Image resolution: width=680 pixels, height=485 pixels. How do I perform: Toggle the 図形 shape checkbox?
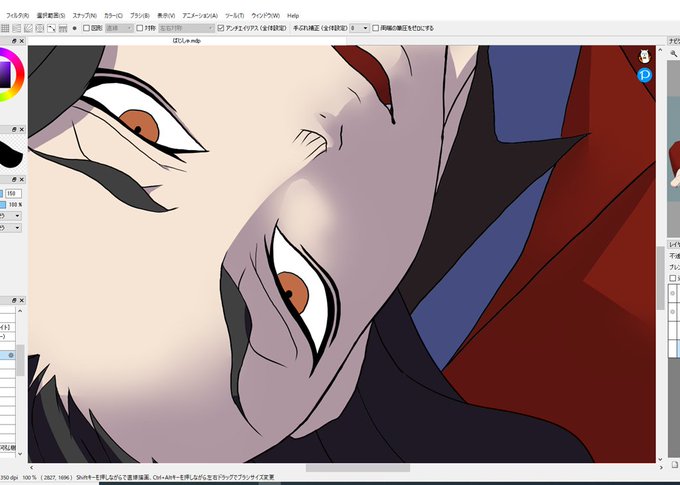(x=86, y=28)
